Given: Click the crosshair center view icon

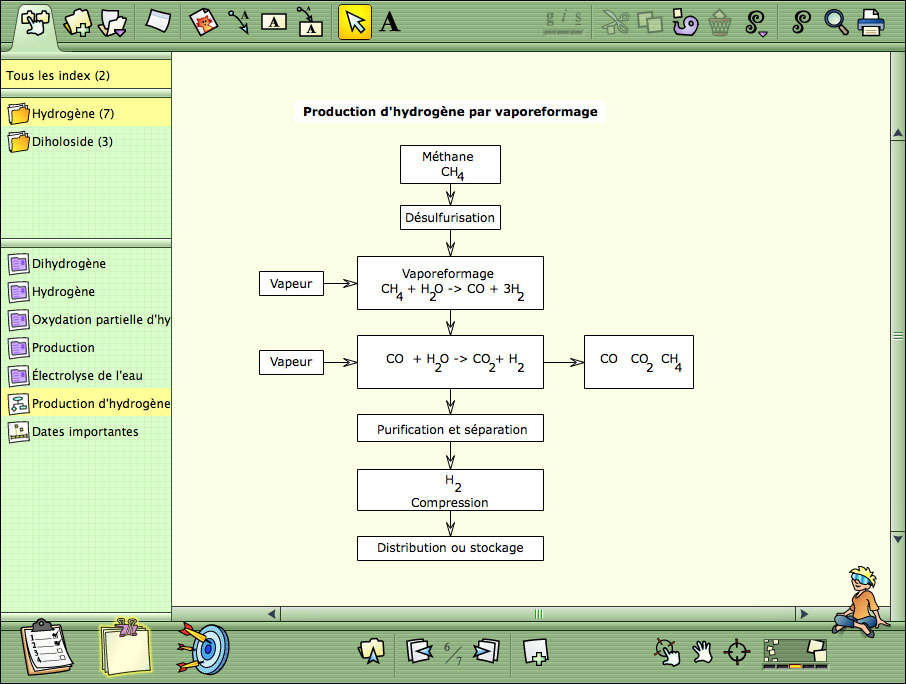Looking at the screenshot, I should (x=737, y=652).
